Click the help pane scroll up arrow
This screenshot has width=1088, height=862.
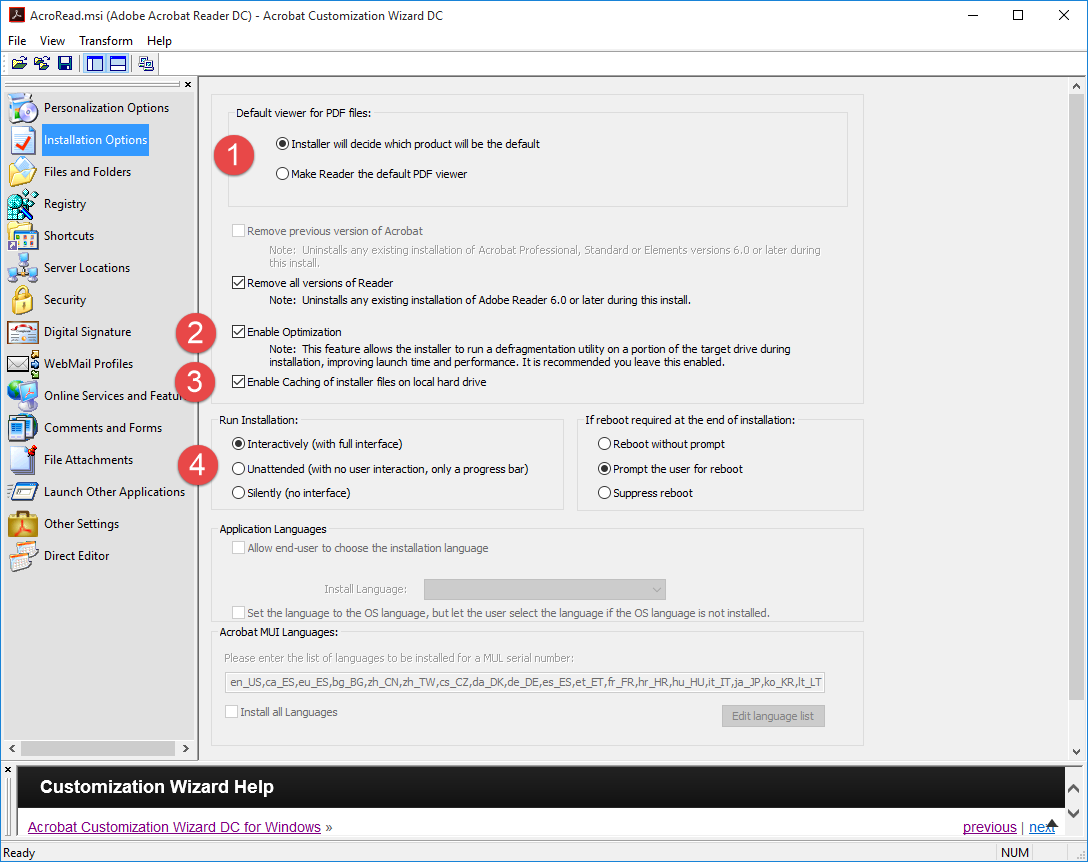click(1073, 789)
